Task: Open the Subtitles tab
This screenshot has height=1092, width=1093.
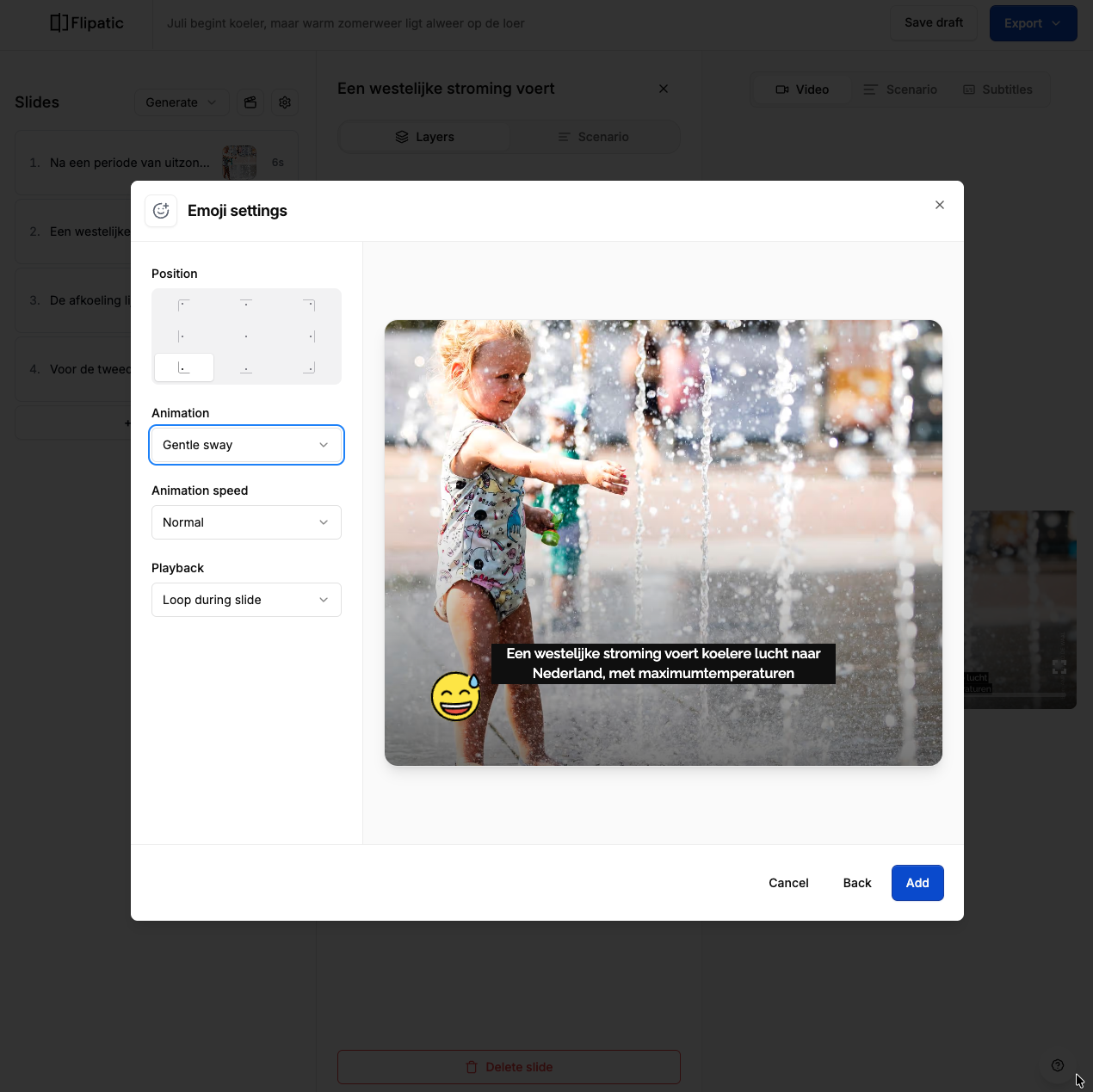Action: [x=997, y=89]
